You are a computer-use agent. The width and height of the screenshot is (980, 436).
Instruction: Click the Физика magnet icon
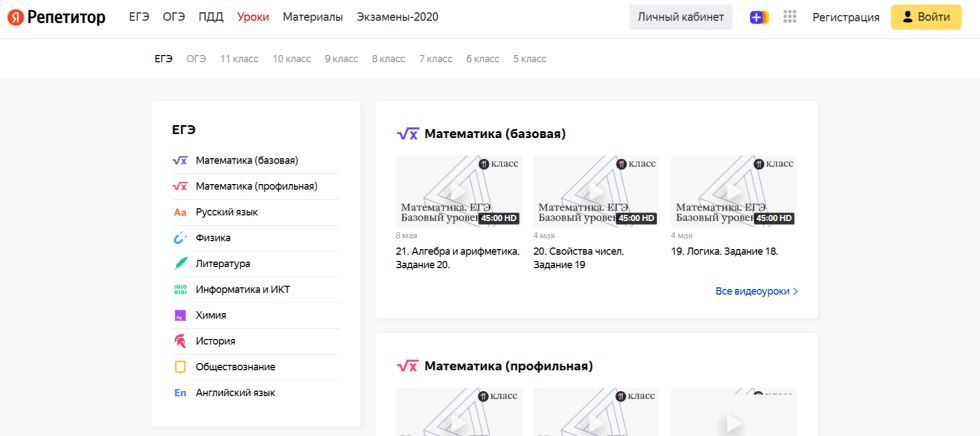(180, 238)
